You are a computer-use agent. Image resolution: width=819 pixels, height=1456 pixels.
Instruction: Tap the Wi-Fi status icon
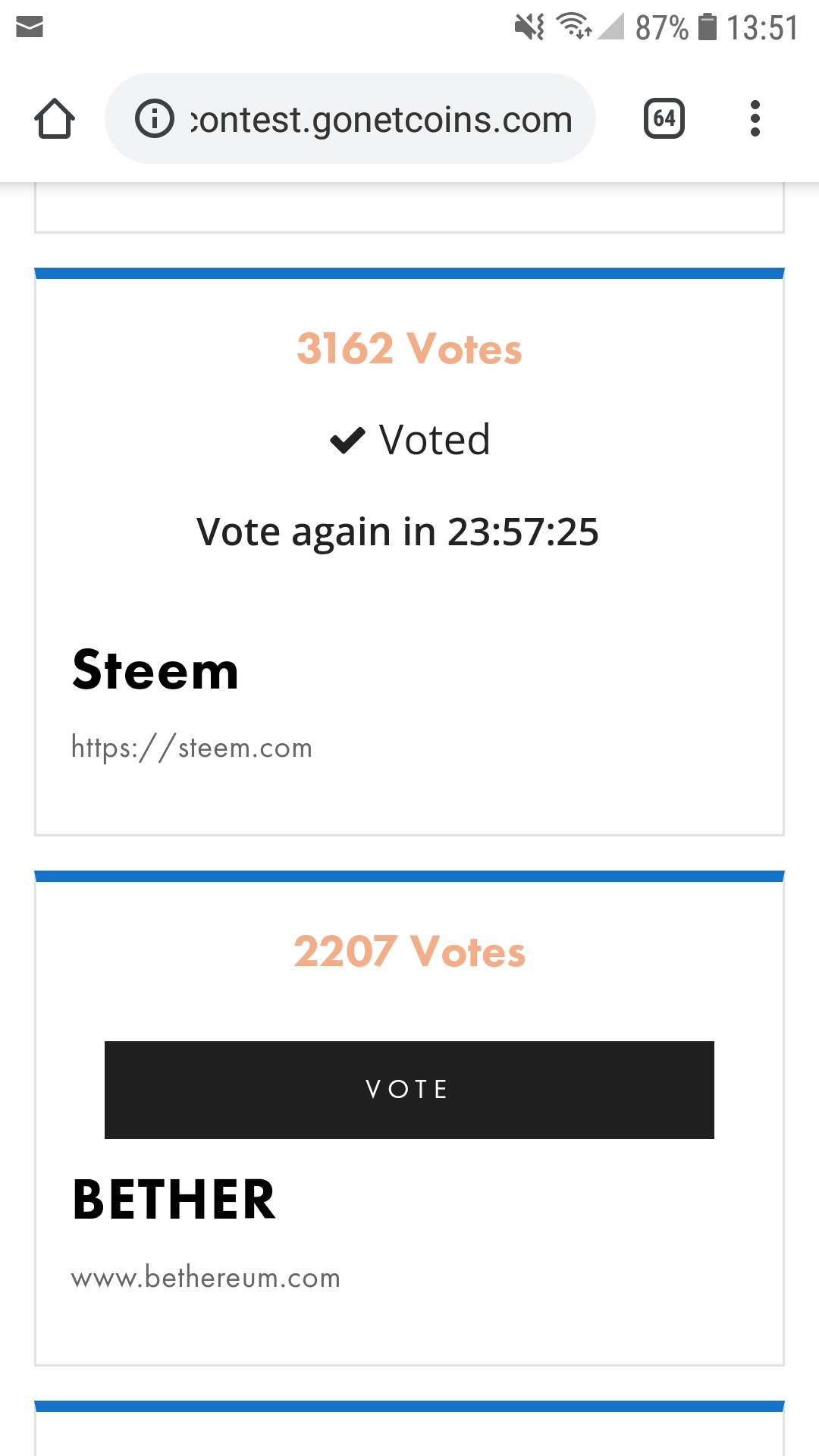tap(574, 27)
